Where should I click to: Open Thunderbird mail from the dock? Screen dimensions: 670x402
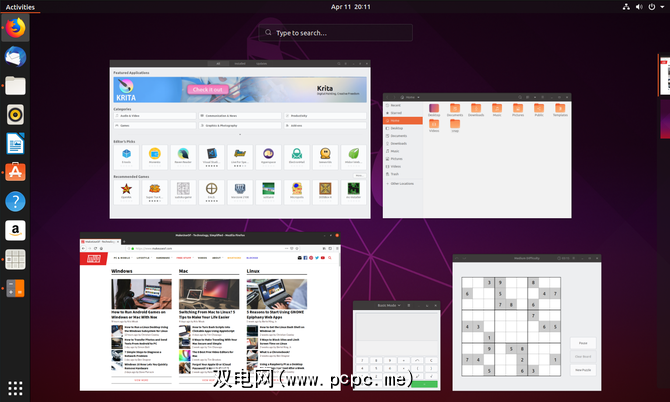[x=16, y=57]
